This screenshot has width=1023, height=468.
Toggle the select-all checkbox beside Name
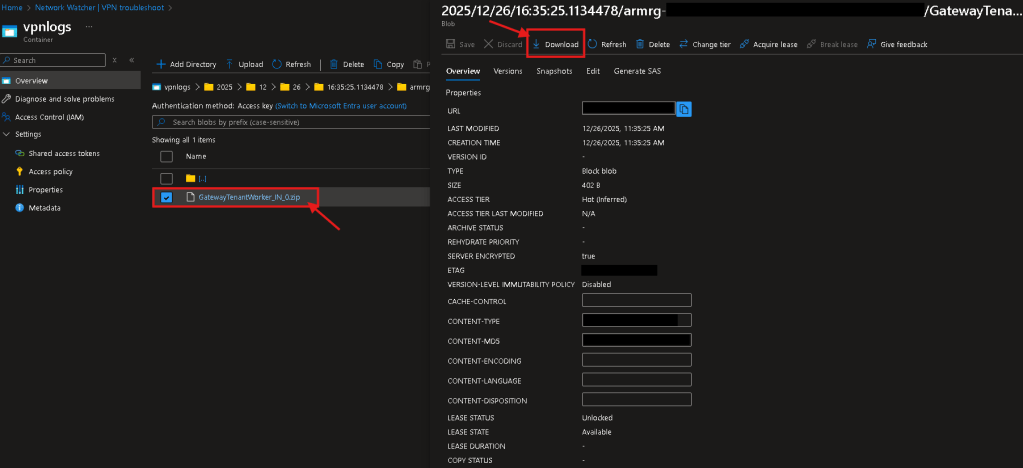click(166, 156)
